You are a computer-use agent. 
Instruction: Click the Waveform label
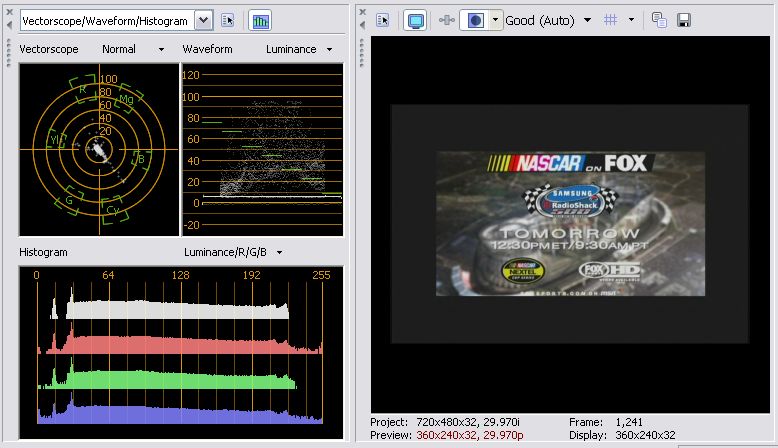(207, 49)
